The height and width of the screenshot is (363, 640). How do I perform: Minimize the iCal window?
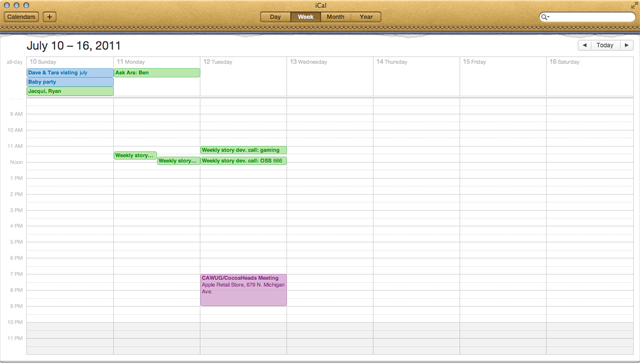point(16,5)
